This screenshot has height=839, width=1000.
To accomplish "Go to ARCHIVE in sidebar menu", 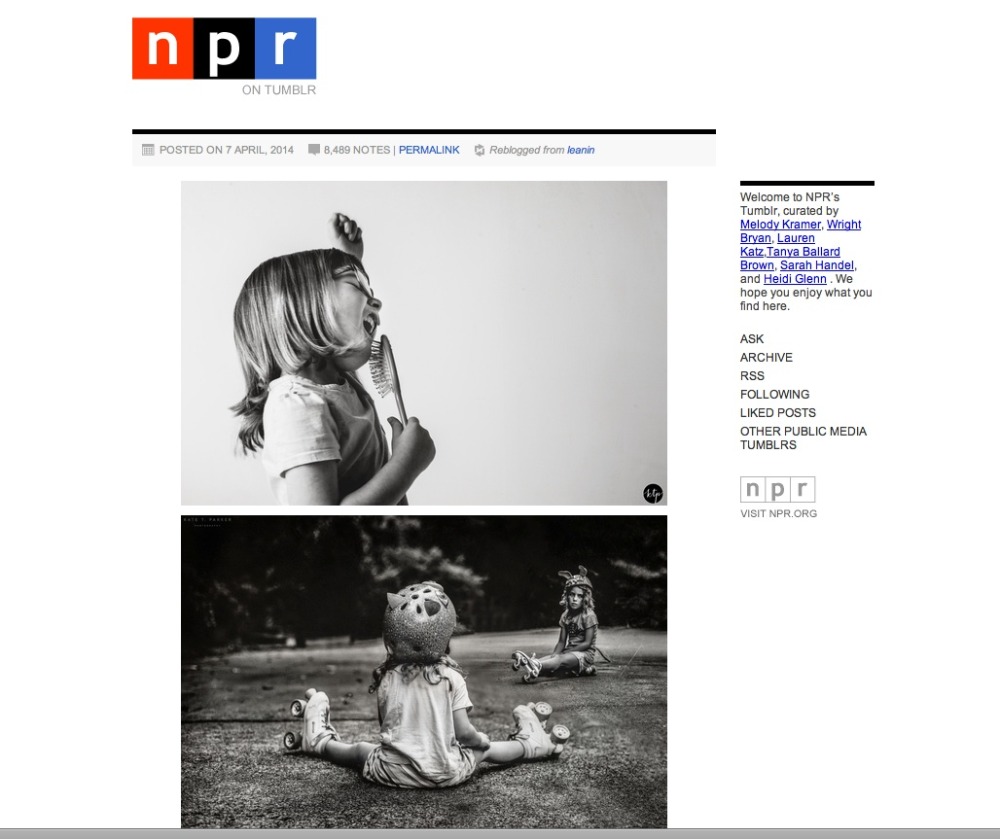I will (x=766, y=358).
